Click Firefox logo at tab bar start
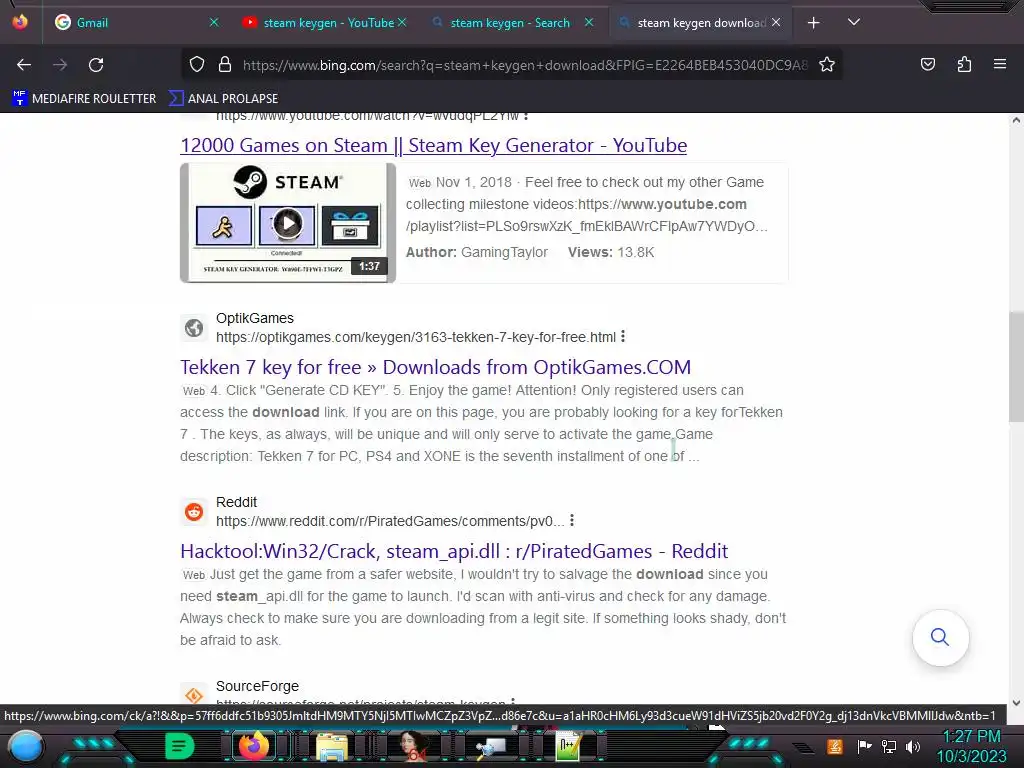This screenshot has width=1024, height=768. click(x=20, y=22)
